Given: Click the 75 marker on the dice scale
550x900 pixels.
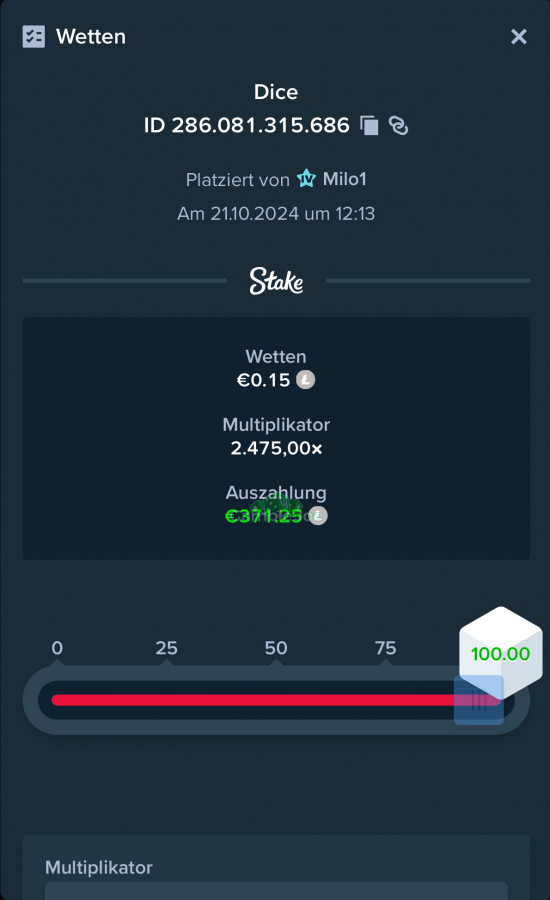Looking at the screenshot, I should click(x=385, y=648).
